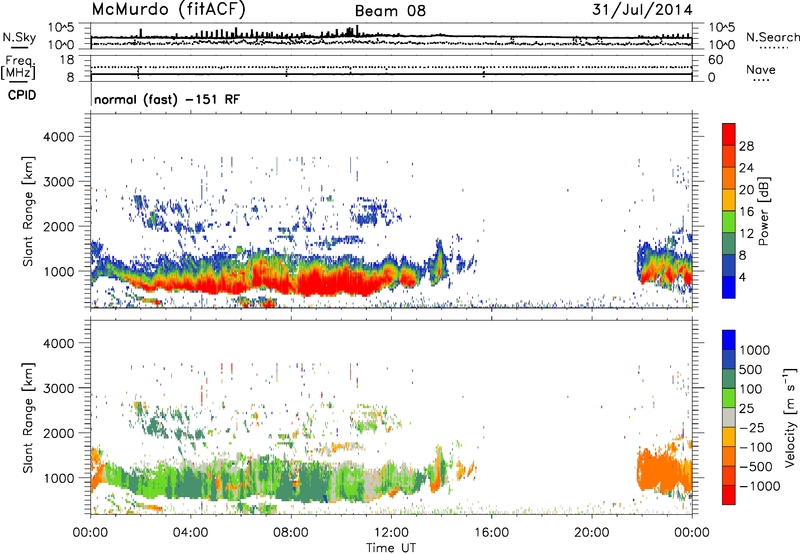The width and height of the screenshot is (800, 554).
Task: Select the N.Sky legend label
Action: [x=19, y=37]
